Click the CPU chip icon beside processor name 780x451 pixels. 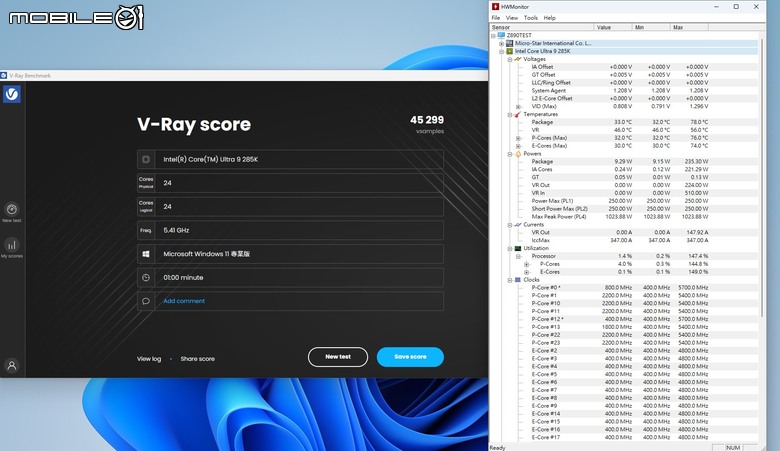[146, 160]
